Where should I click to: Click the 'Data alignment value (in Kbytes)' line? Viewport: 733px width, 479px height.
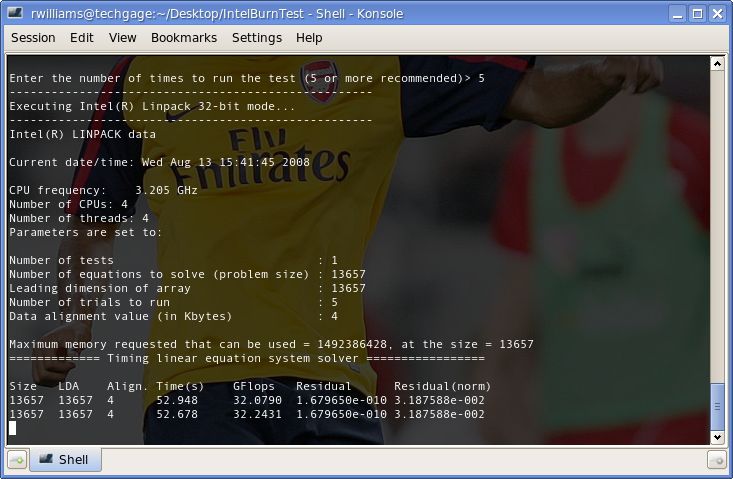click(173, 316)
